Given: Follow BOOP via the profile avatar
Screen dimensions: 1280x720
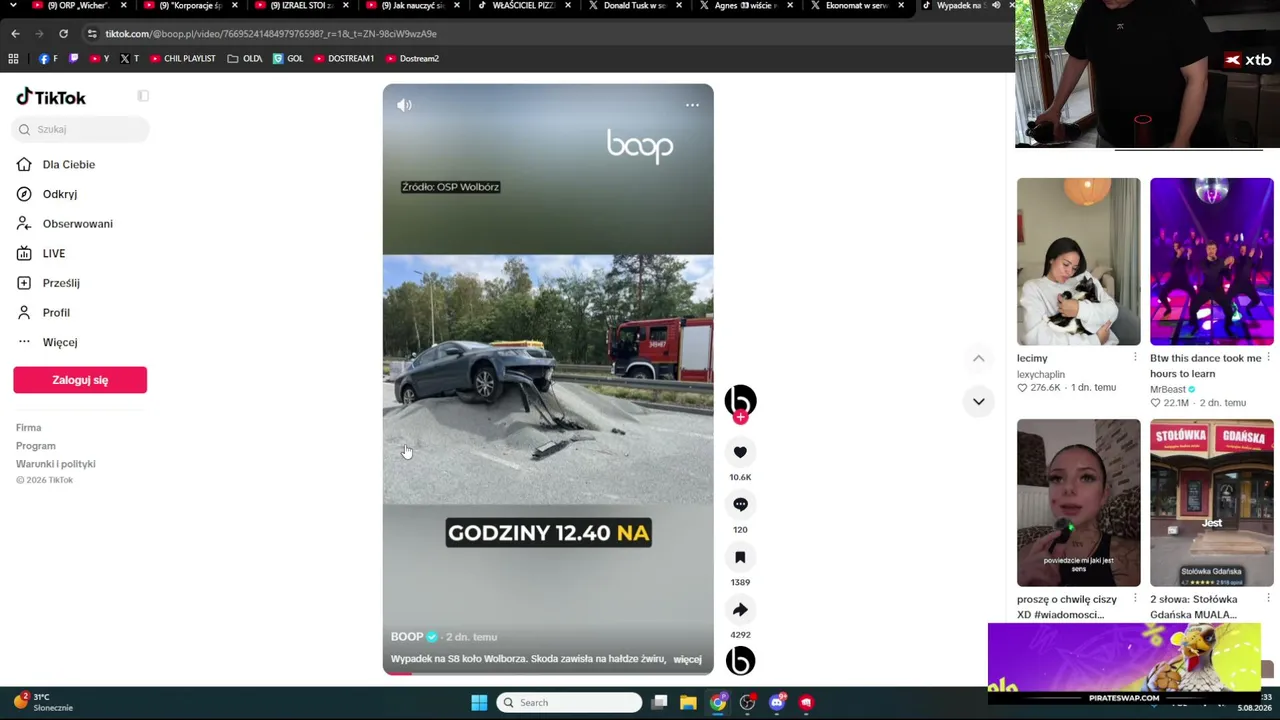Looking at the screenshot, I should (x=740, y=402).
